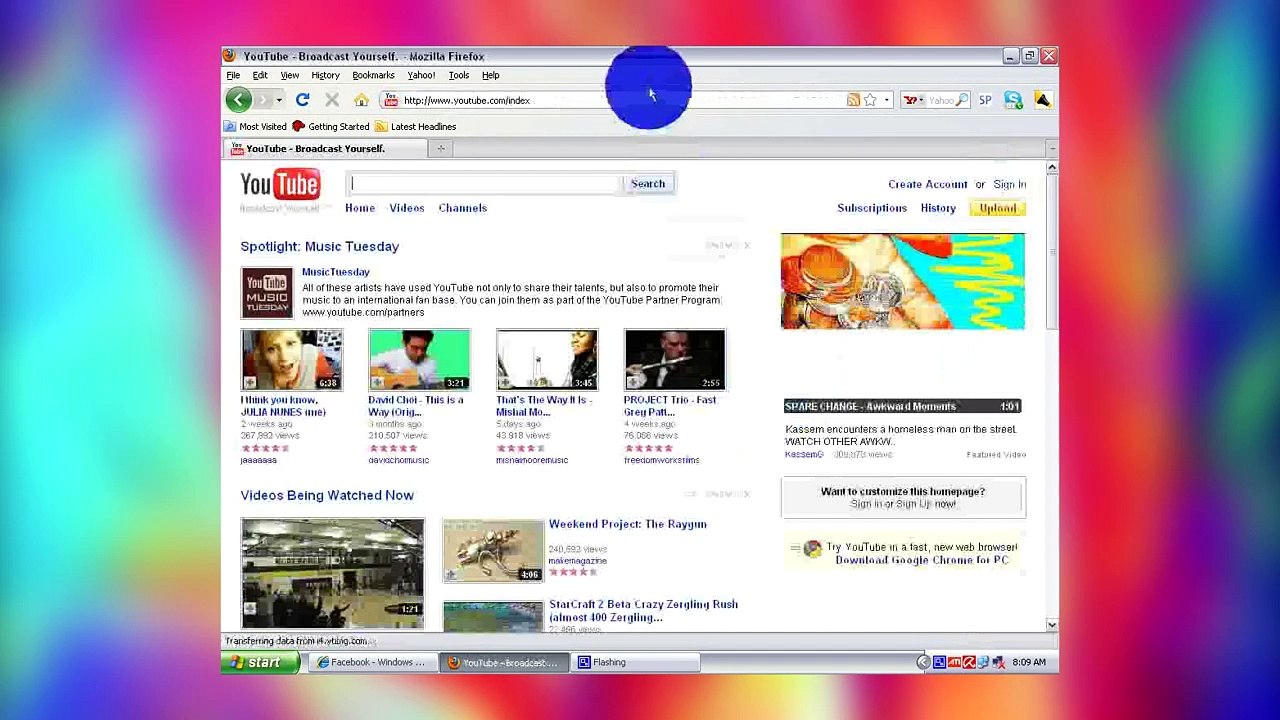The image size is (1280, 720).
Task: Open the Skype toolbar icon
Action: click(x=1013, y=100)
